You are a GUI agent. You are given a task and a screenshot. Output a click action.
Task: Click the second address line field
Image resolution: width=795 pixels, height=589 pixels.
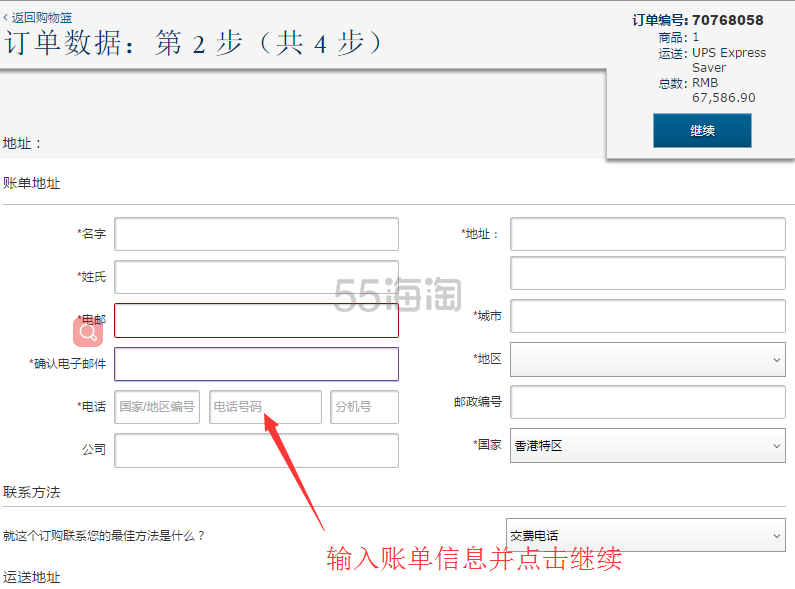pos(648,273)
